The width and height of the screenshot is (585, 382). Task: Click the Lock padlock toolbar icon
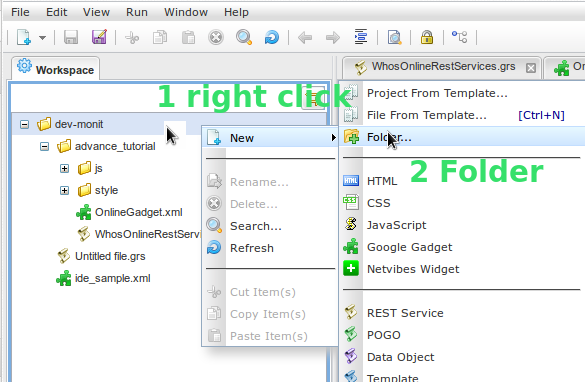tap(427, 37)
